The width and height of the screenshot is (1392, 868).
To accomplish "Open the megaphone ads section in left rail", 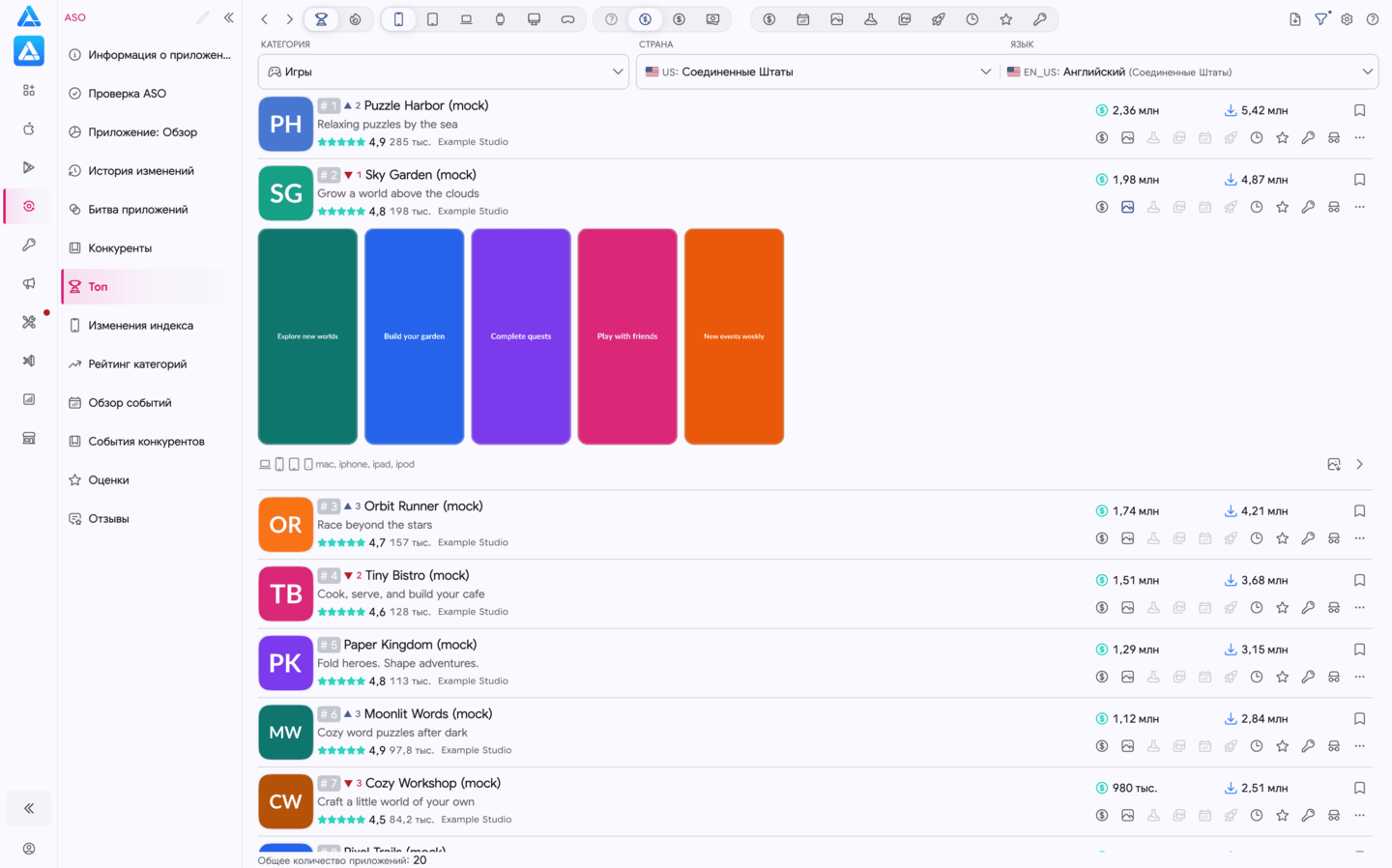I will (x=29, y=283).
